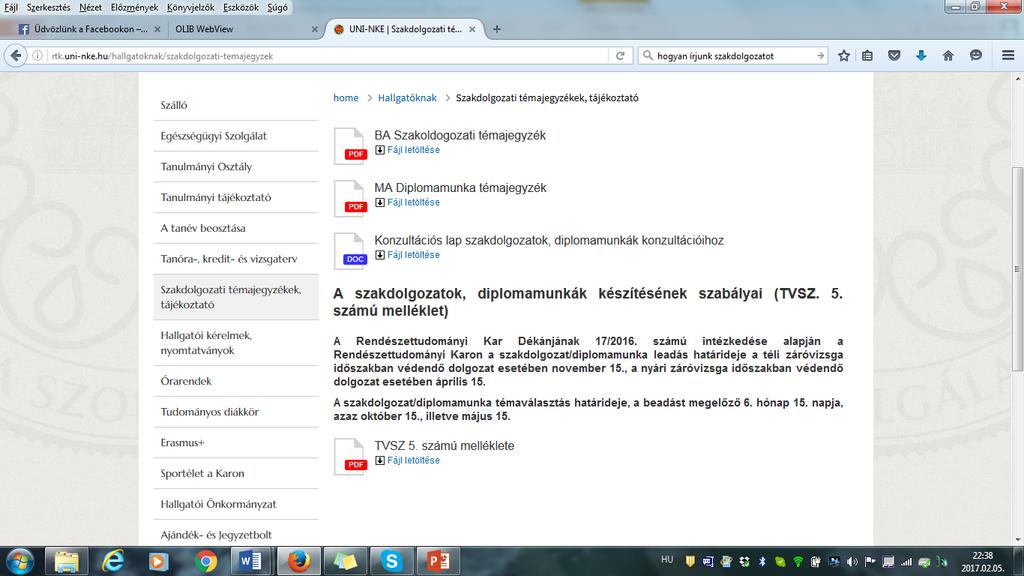The width and height of the screenshot is (1024, 576).
Task: Open Tanulmányi Osztály in the sidebar
Action: pos(236,167)
